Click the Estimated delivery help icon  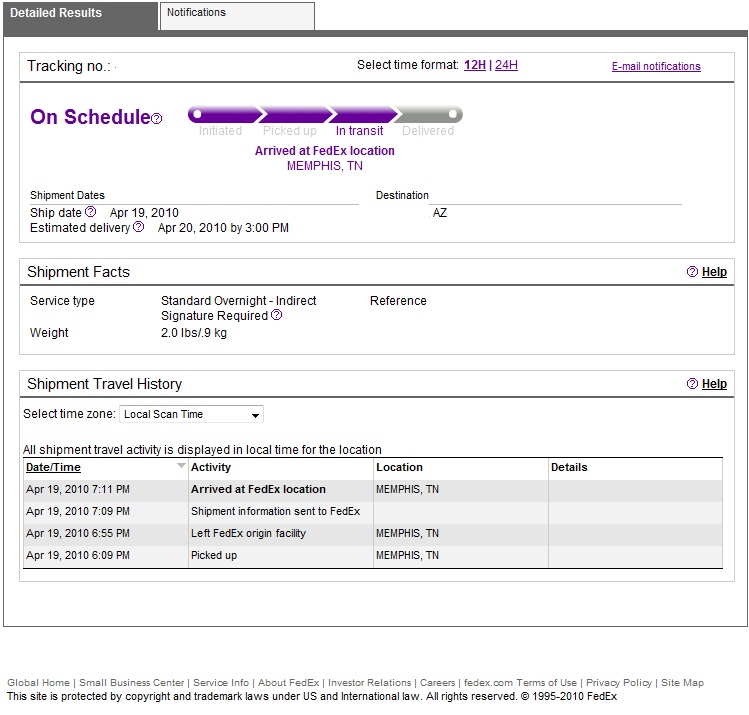click(x=139, y=227)
